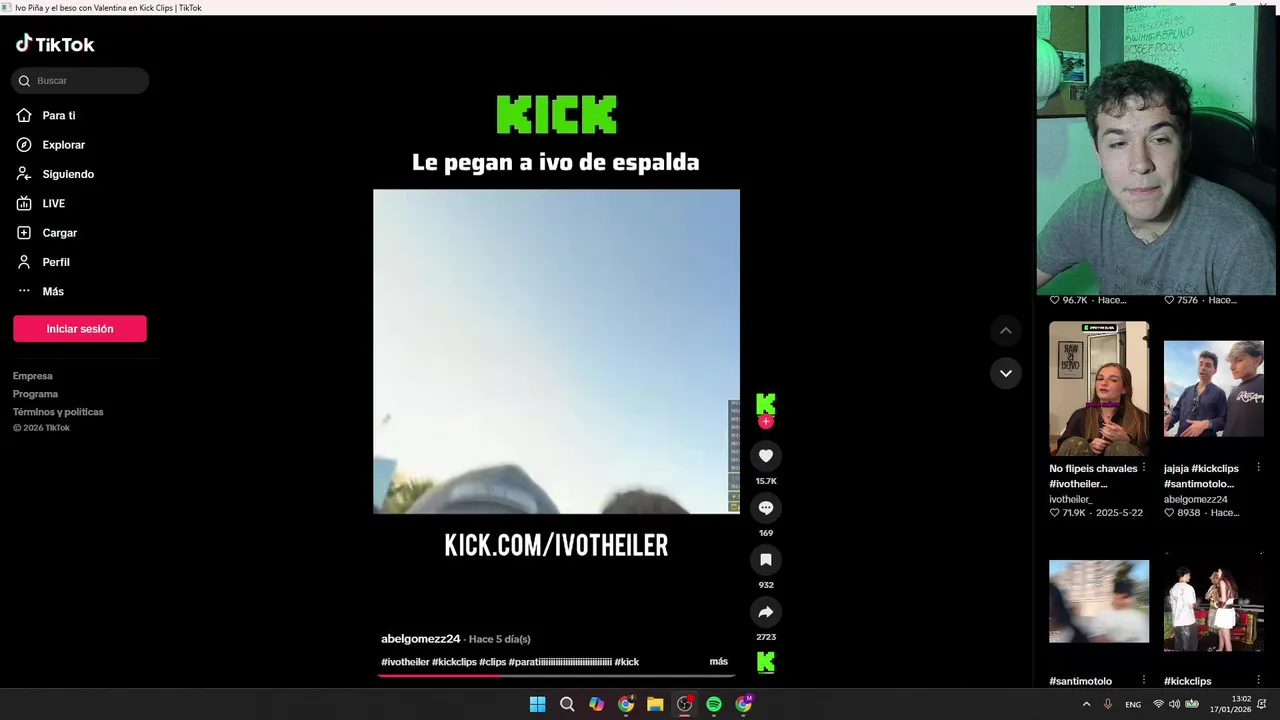The image size is (1280, 720).
Task: Like the video with the heart icon
Action: click(x=766, y=456)
